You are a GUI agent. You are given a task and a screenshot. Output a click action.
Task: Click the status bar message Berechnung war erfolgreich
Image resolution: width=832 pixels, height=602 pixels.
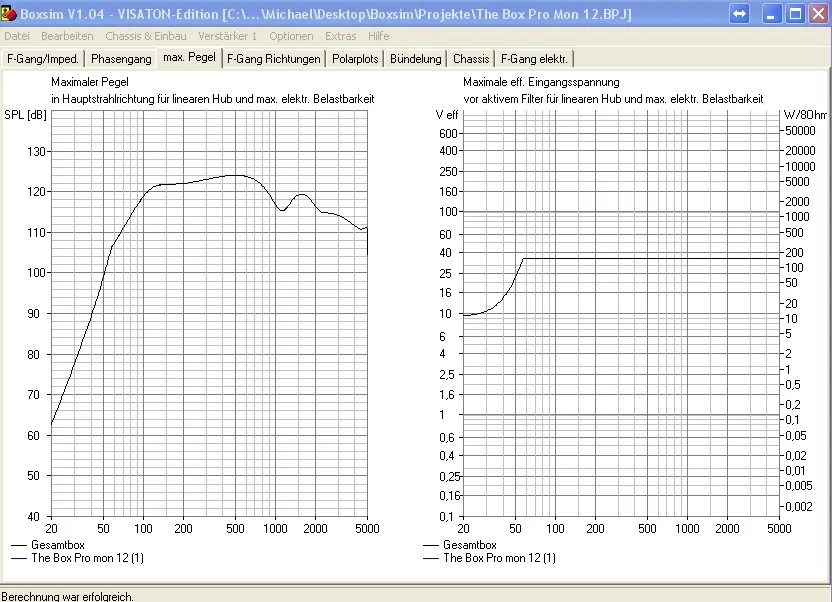[66, 595]
